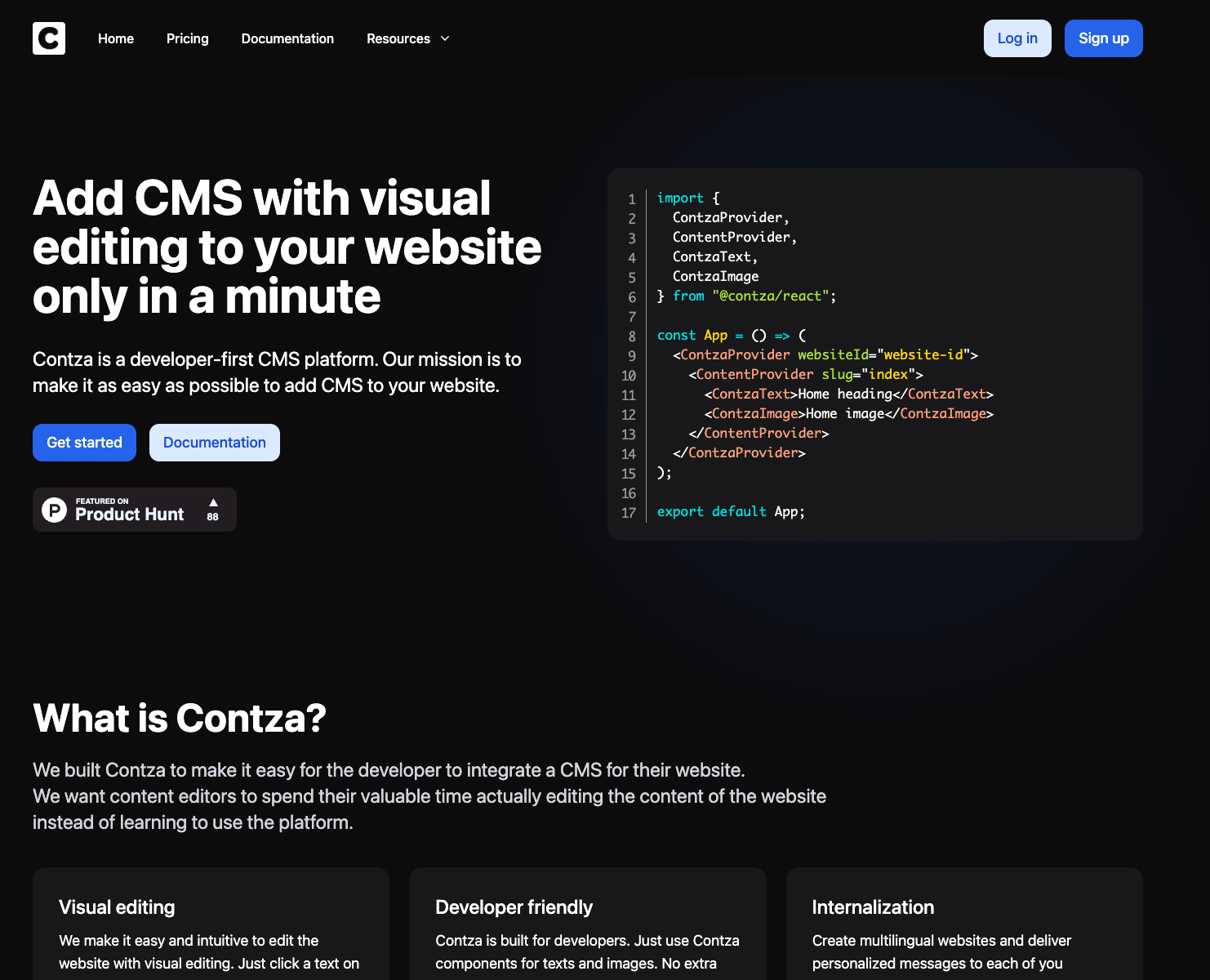The width and height of the screenshot is (1210, 980).
Task: Open the Home nav link
Action: 116,38
